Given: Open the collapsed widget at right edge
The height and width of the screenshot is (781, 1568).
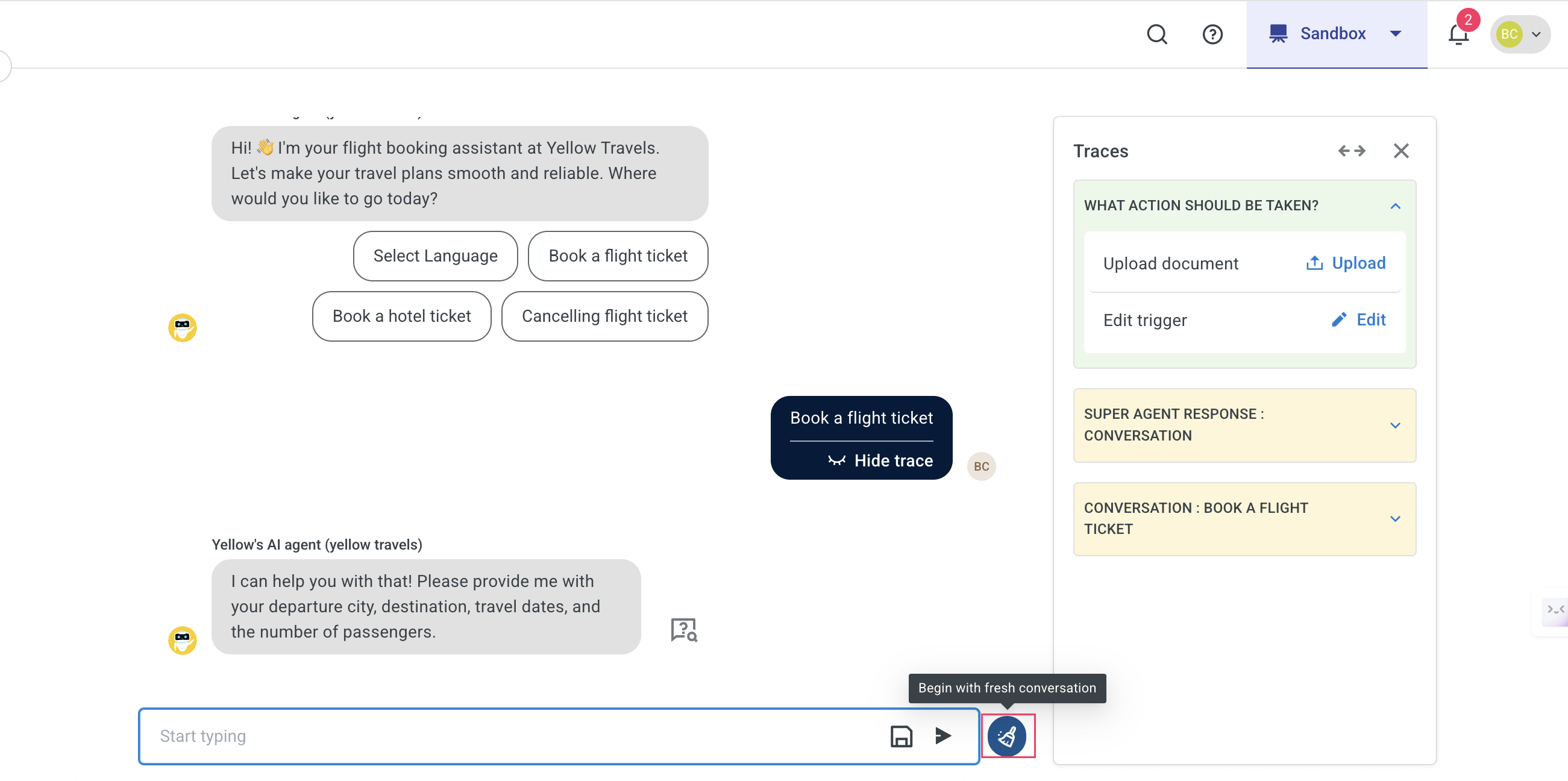Looking at the screenshot, I should pyautogui.click(x=1555, y=610).
